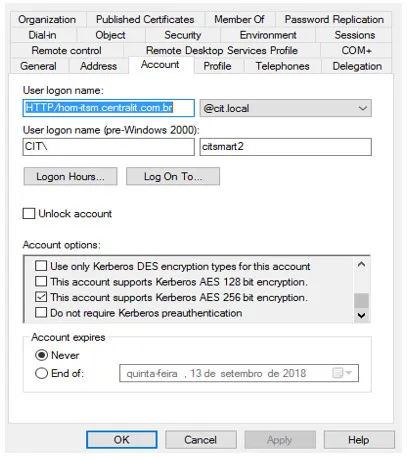Select the Account tab
The image size is (408, 459).
coord(160,65)
